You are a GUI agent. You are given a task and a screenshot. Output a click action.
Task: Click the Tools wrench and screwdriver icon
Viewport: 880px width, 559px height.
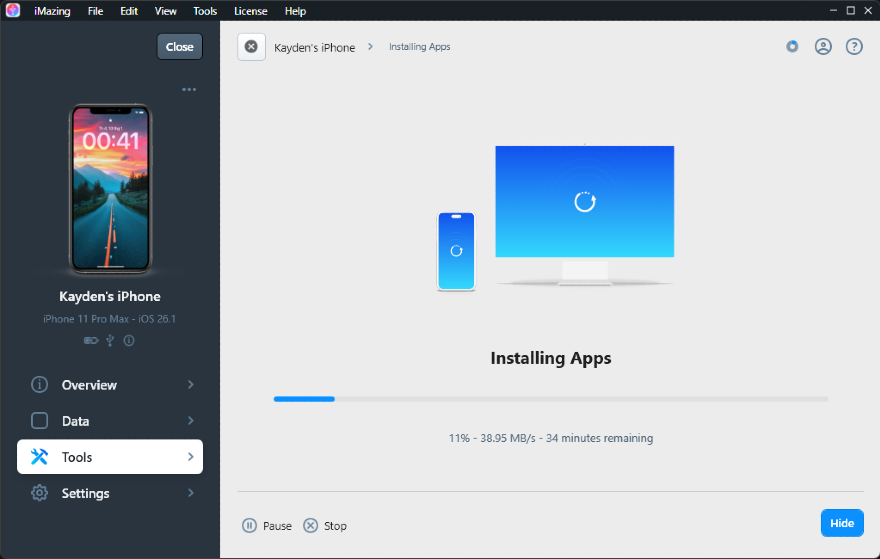click(x=39, y=457)
